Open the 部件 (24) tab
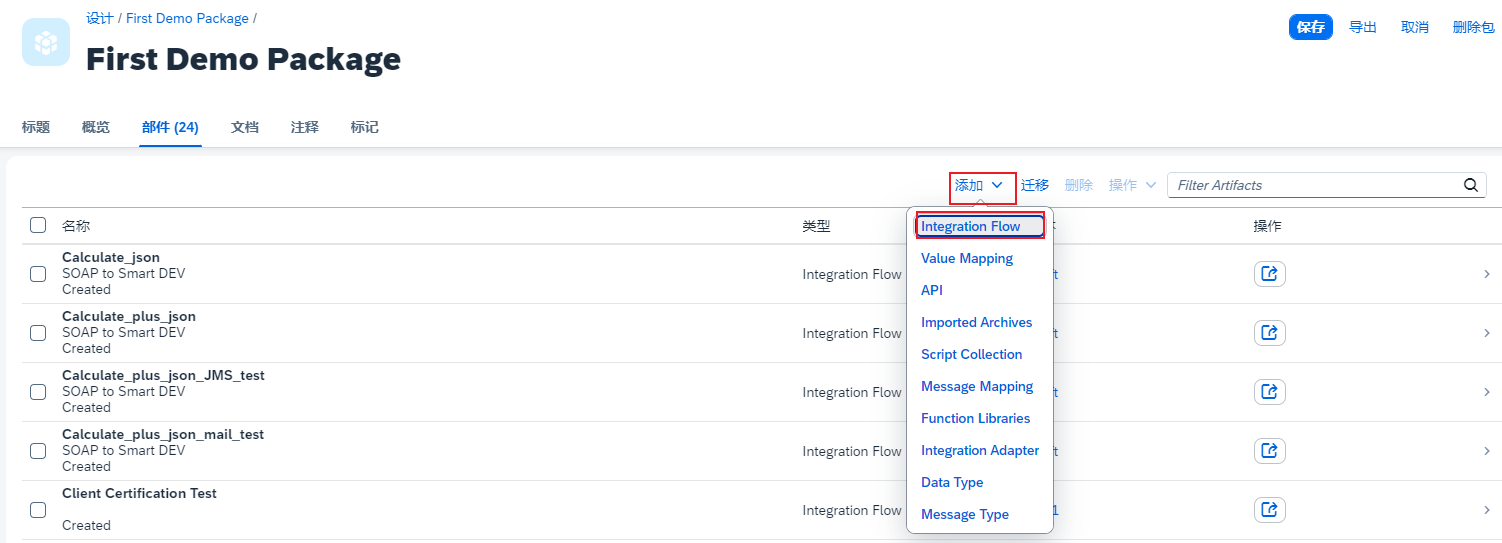Screen dimensions: 1502x543 pos(170,127)
